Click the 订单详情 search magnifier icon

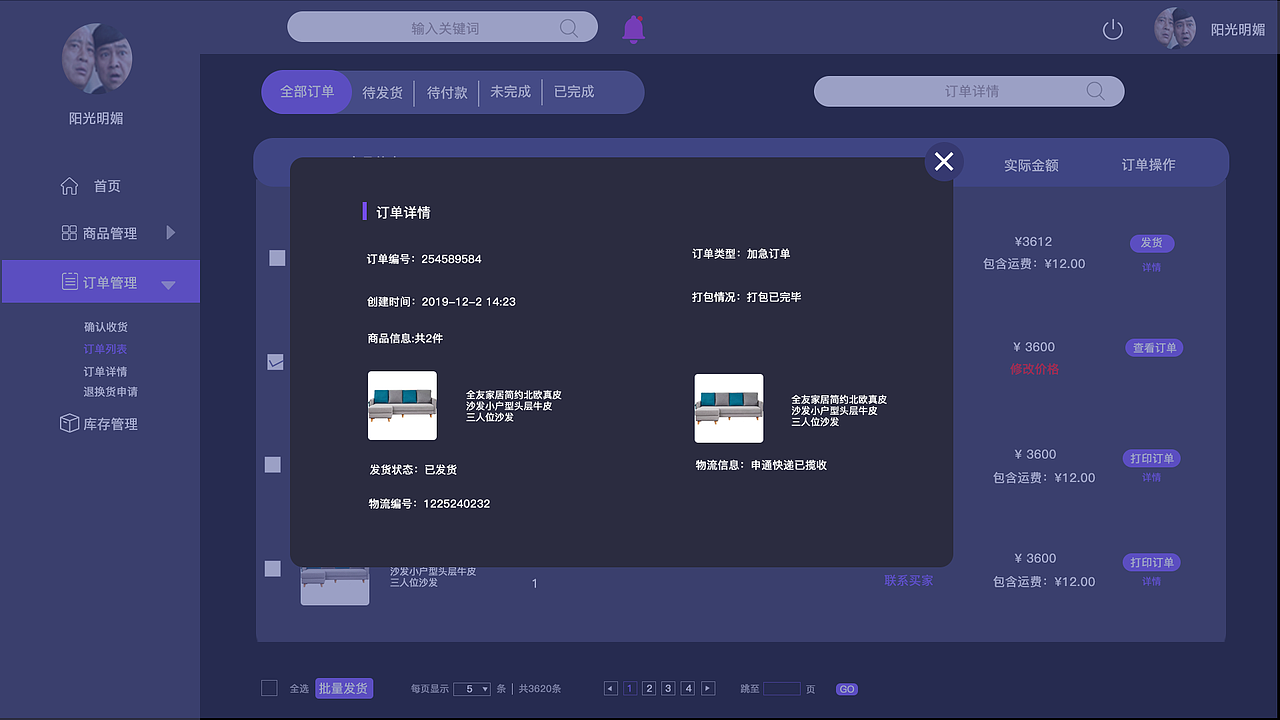(1095, 91)
